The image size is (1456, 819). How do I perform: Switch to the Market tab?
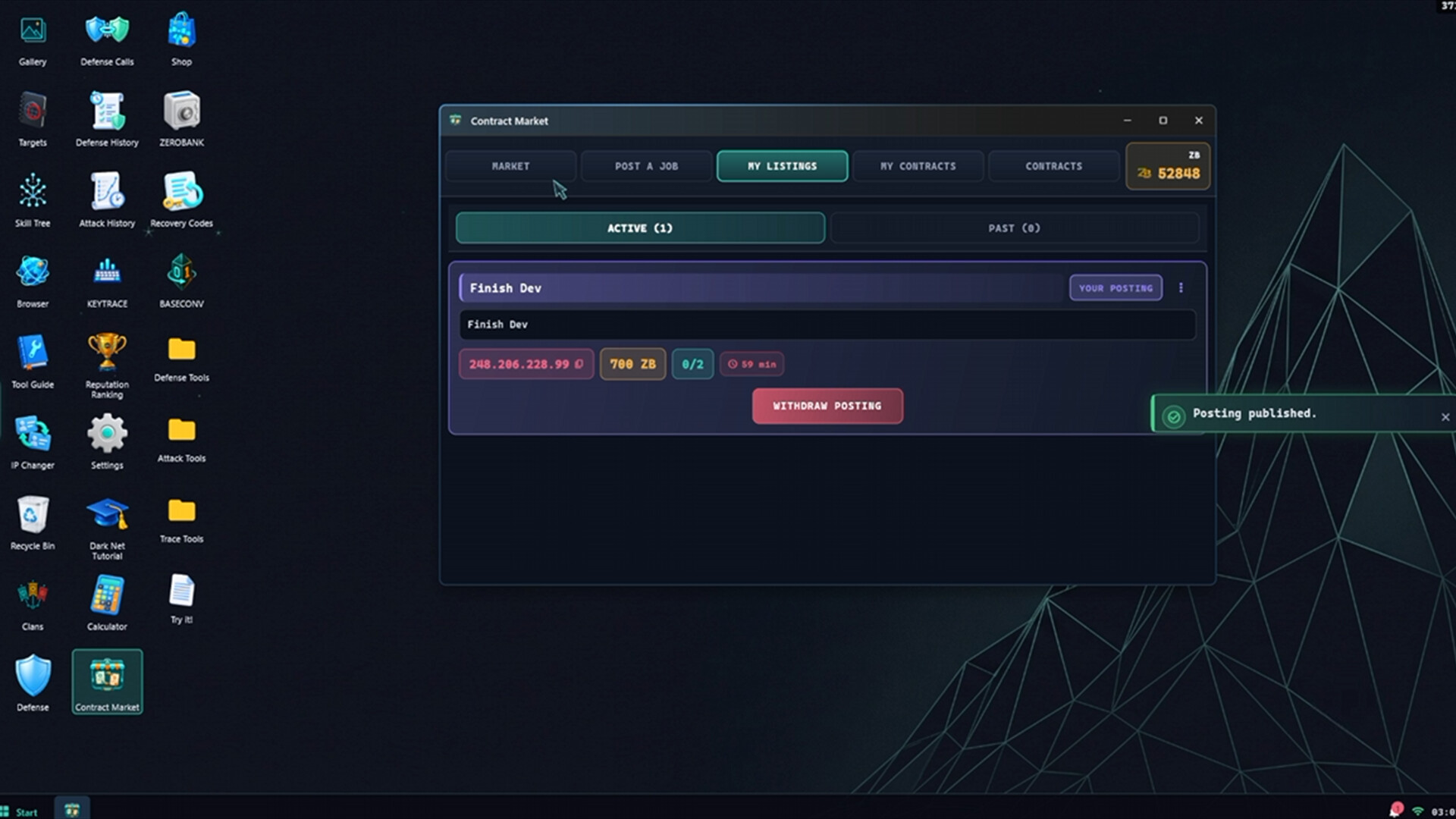(510, 166)
